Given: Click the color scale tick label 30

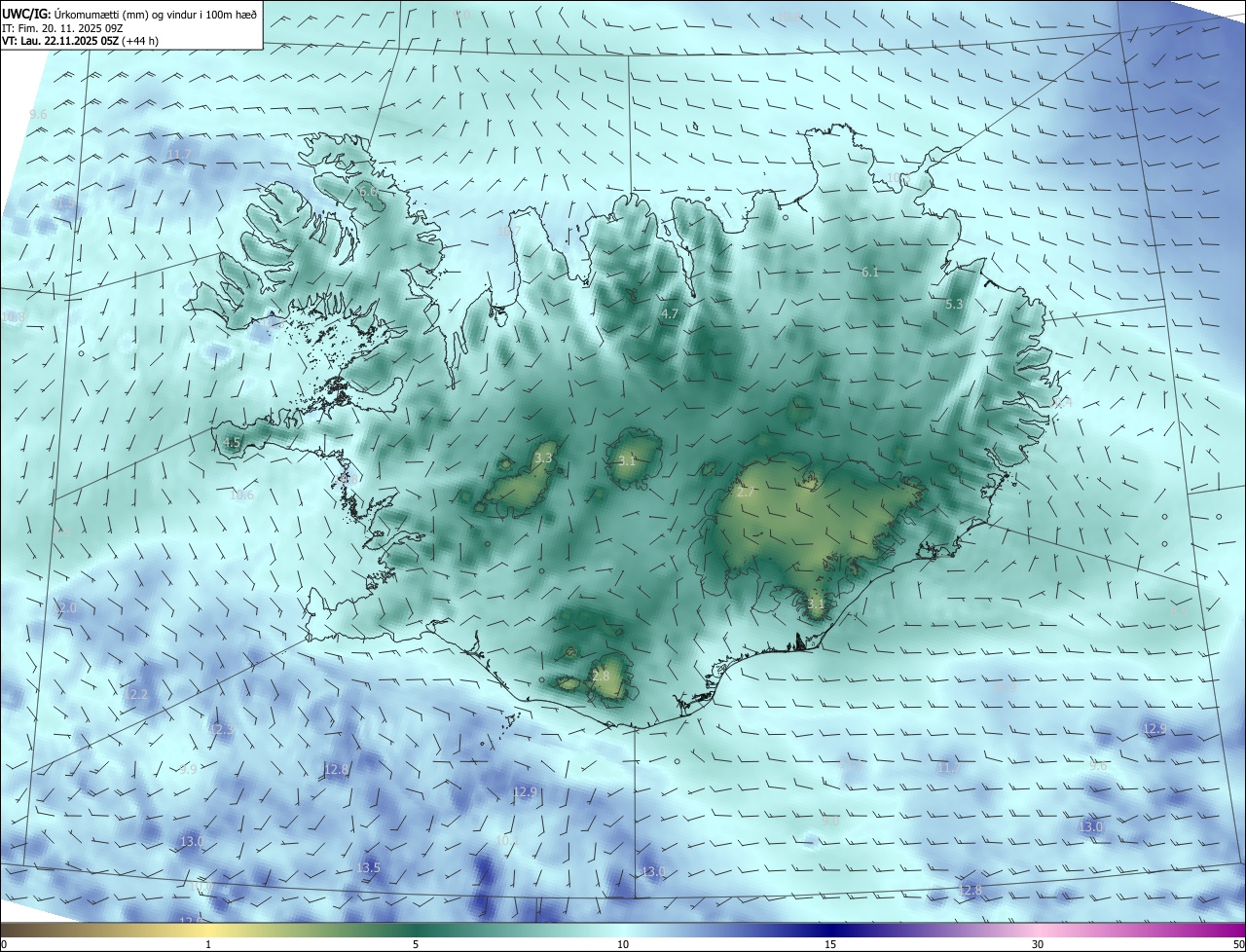Looking at the screenshot, I should point(1038,944).
